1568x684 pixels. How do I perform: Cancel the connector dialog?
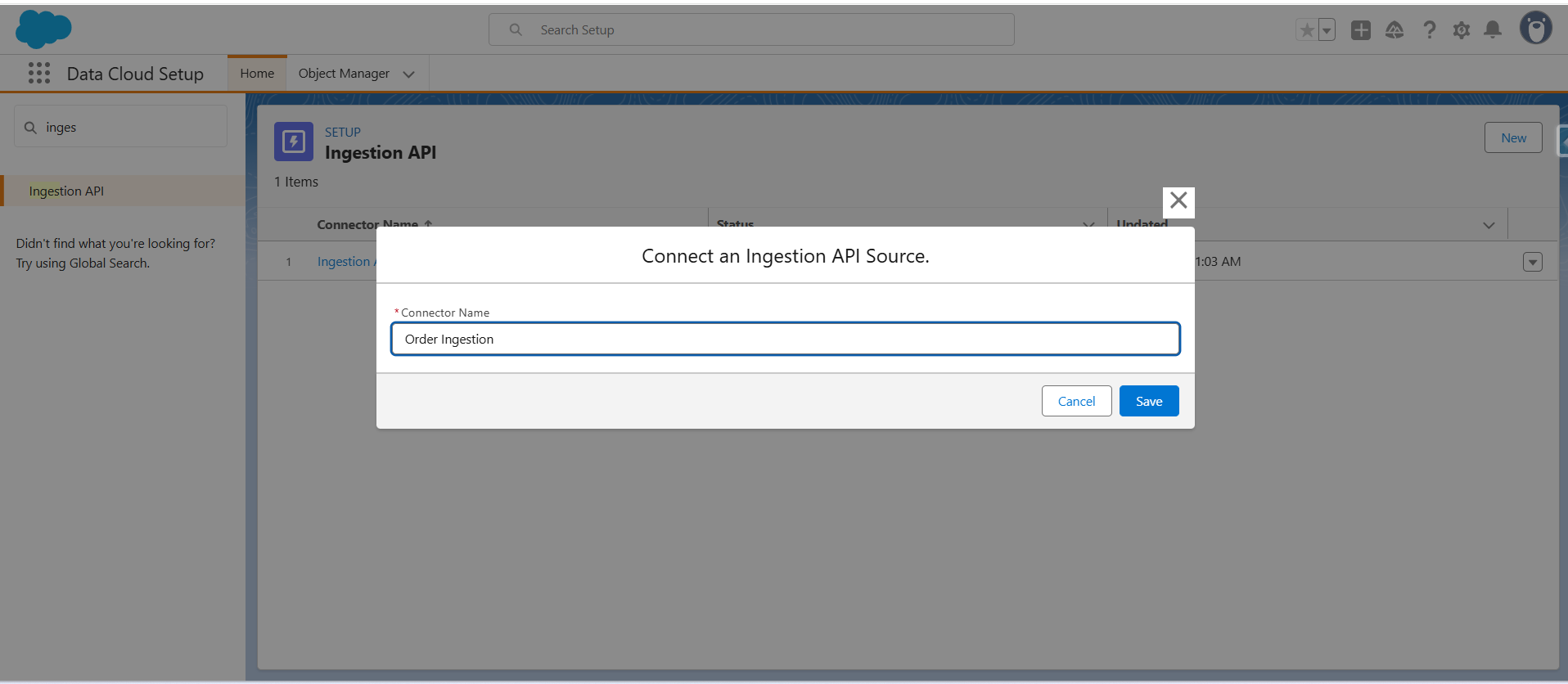tap(1076, 401)
